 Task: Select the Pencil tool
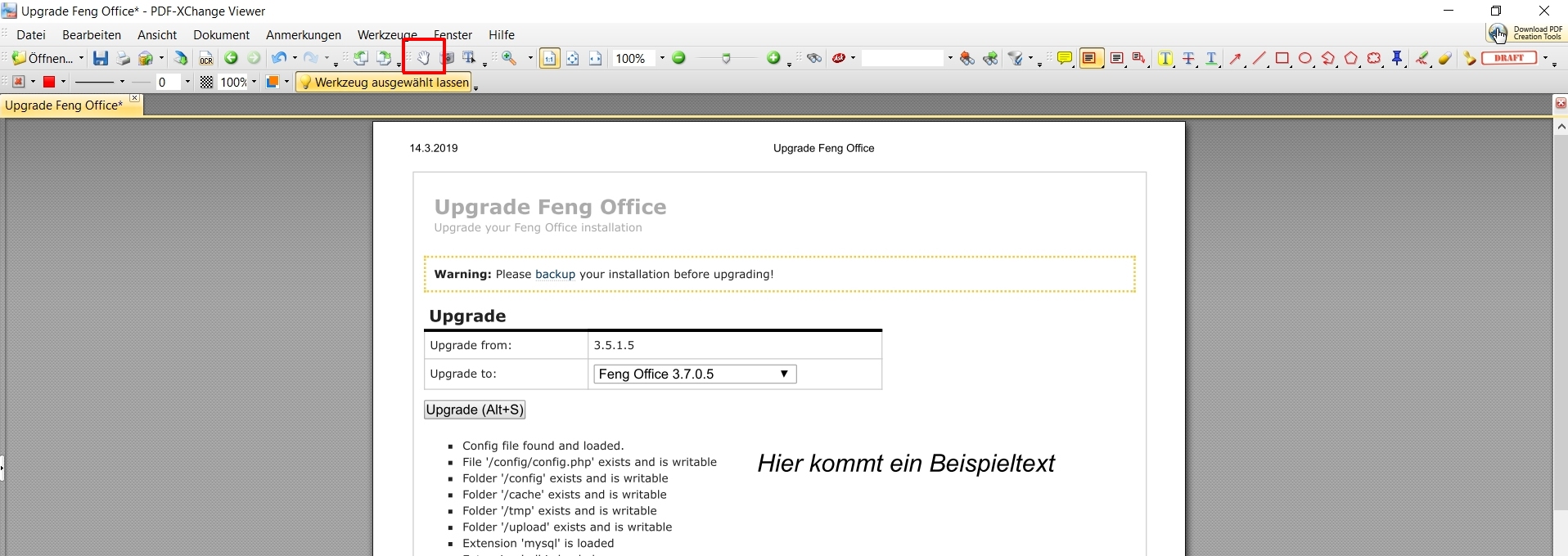(x=1422, y=58)
